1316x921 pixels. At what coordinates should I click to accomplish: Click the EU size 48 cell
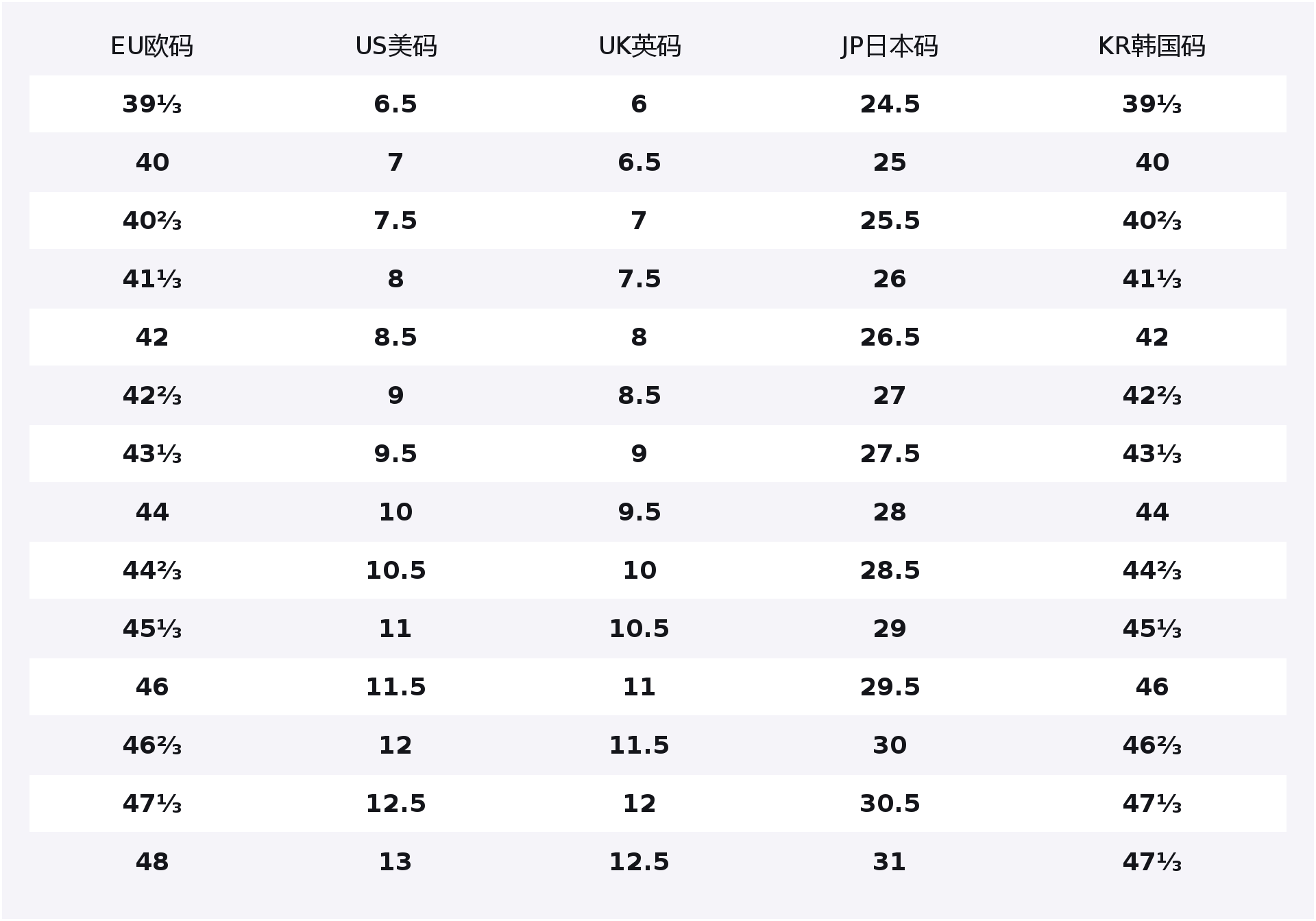click(x=151, y=862)
